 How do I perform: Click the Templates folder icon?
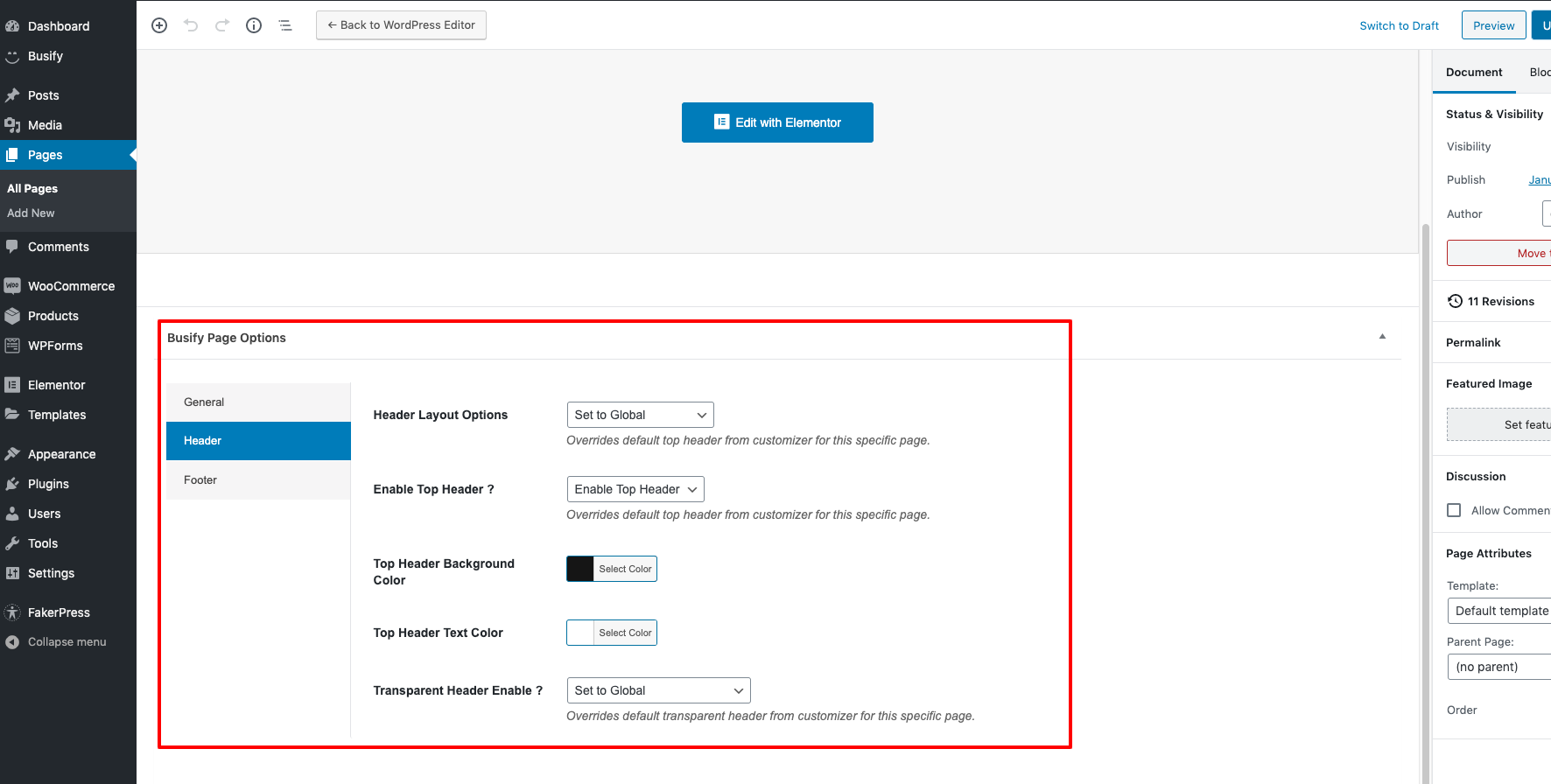(12, 415)
